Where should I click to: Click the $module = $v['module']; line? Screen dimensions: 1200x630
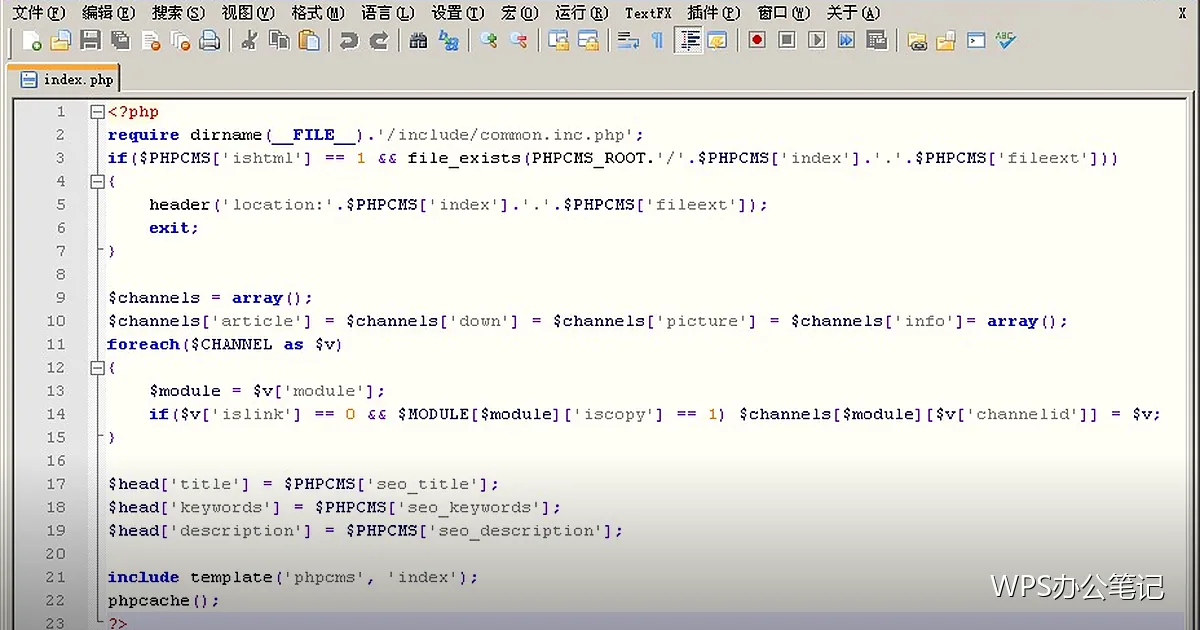click(267, 391)
